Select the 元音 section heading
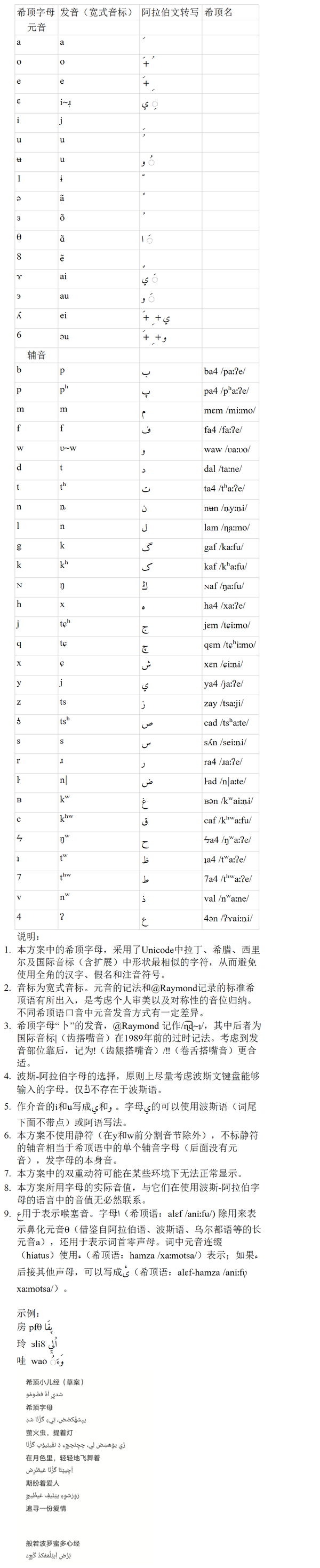Viewport: 320px width, 1568px height. click(x=36, y=27)
